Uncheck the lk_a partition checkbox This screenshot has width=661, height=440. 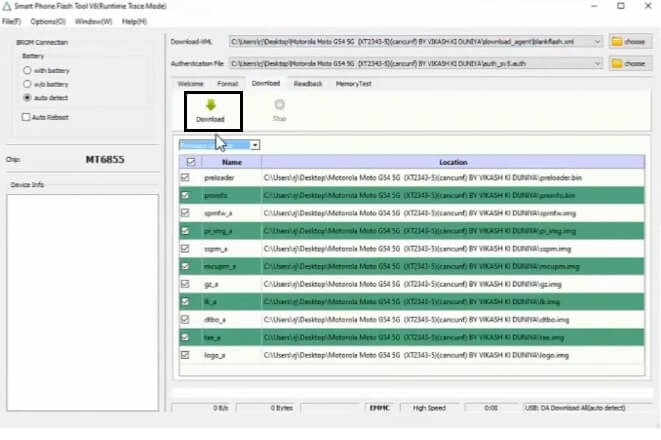[185, 302]
